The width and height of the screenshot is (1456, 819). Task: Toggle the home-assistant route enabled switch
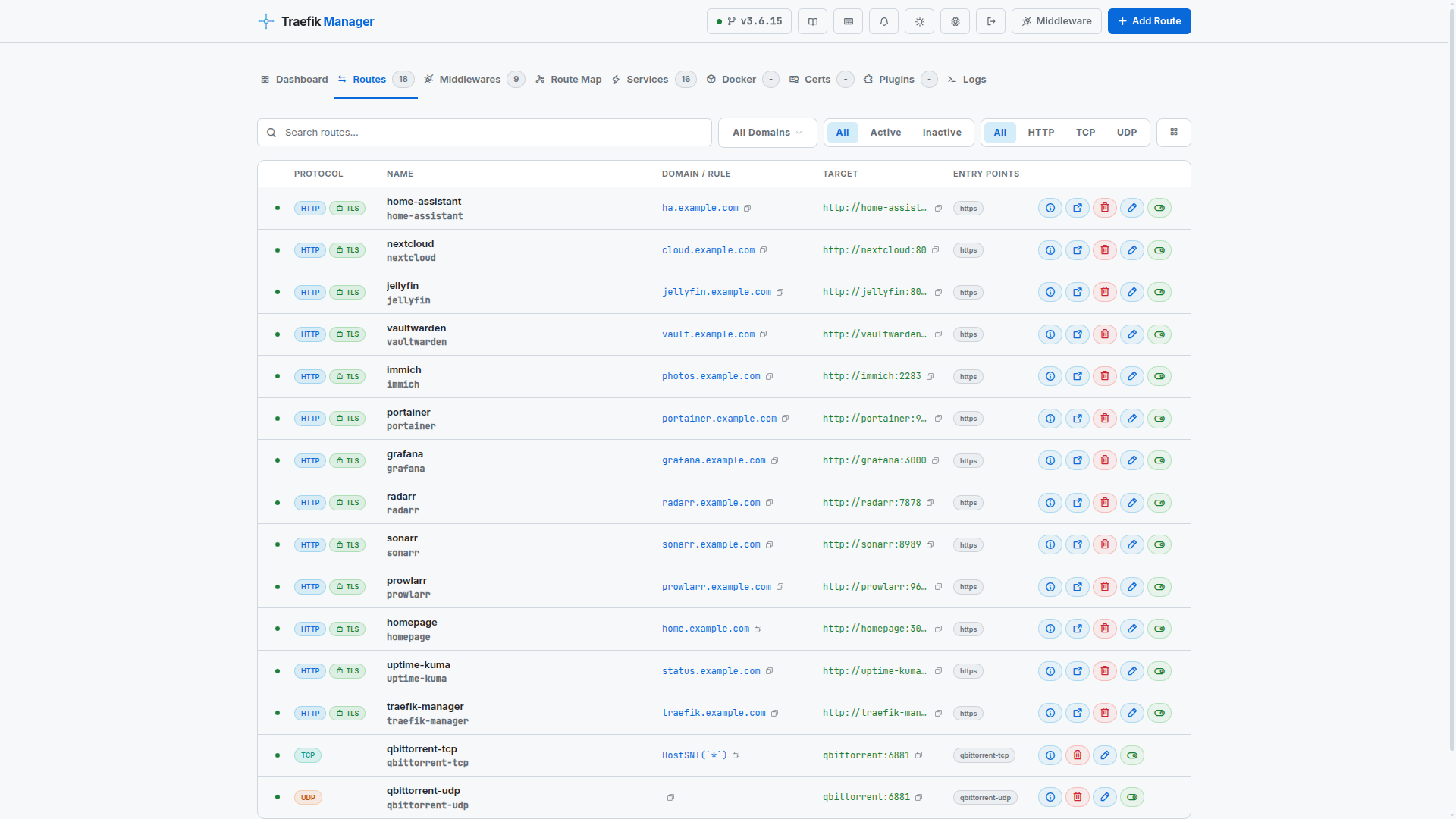[1159, 208]
